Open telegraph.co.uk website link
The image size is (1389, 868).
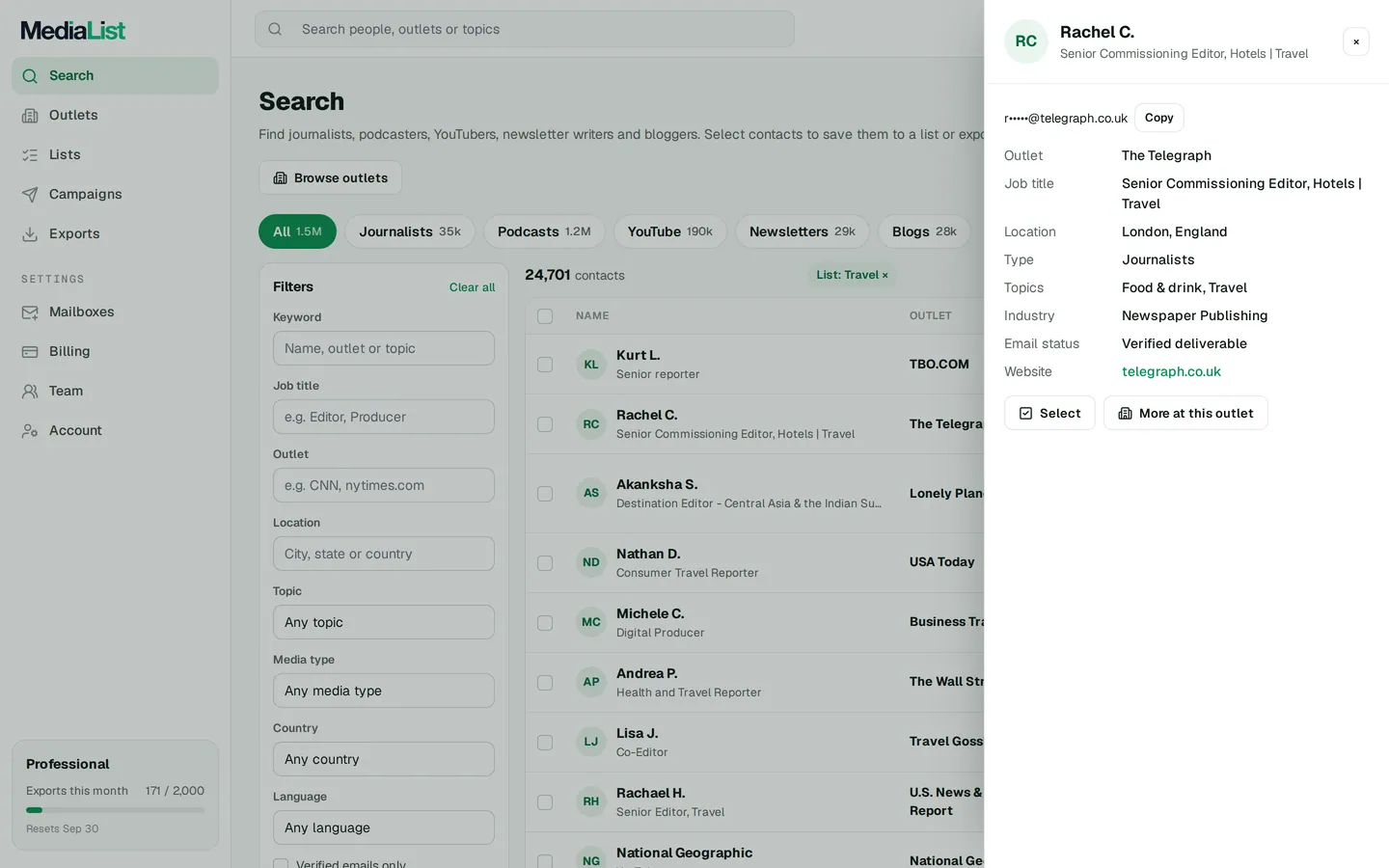tap(1171, 371)
